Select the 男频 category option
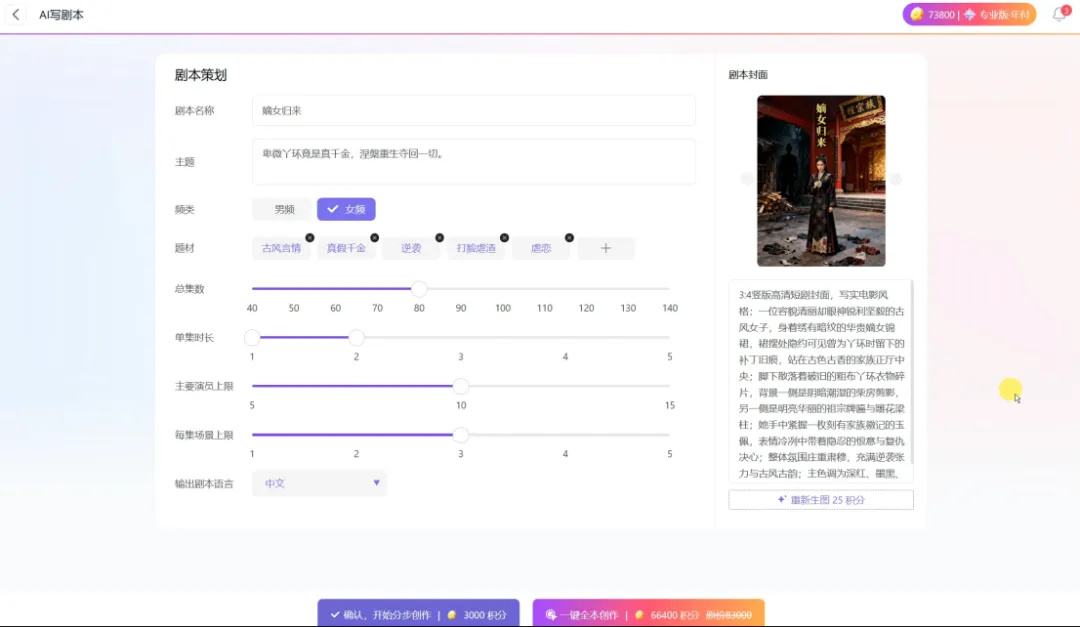Image resolution: width=1080 pixels, height=627 pixels. click(282, 209)
